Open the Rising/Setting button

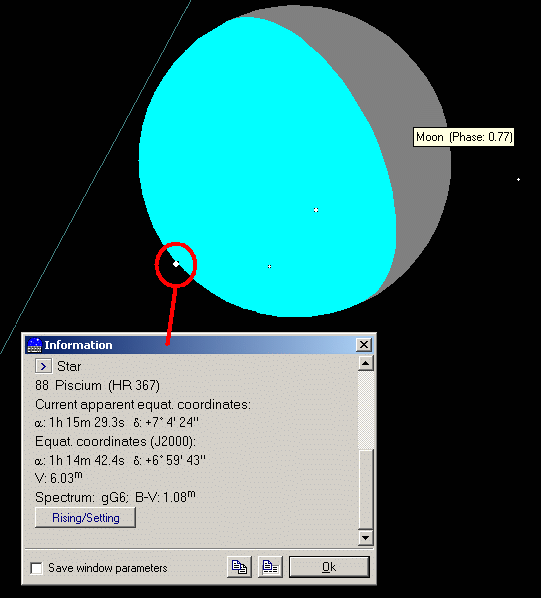click(x=85, y=518)
